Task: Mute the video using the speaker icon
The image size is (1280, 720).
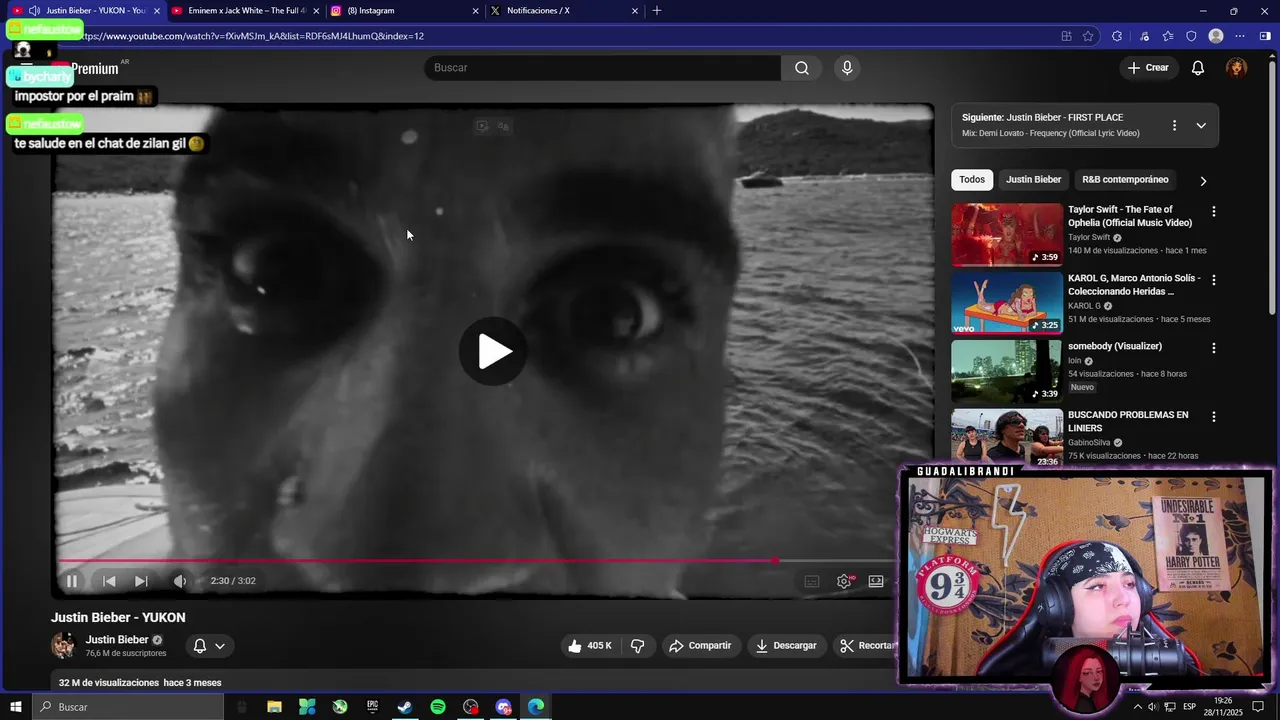Action: tap(180, 581)
